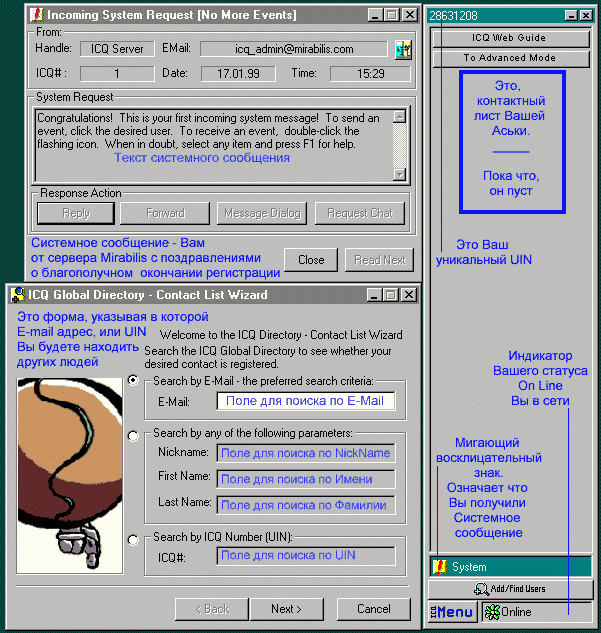Click the Request Chat button
This screenshot has height=633, width=601.
click(360, 213)
